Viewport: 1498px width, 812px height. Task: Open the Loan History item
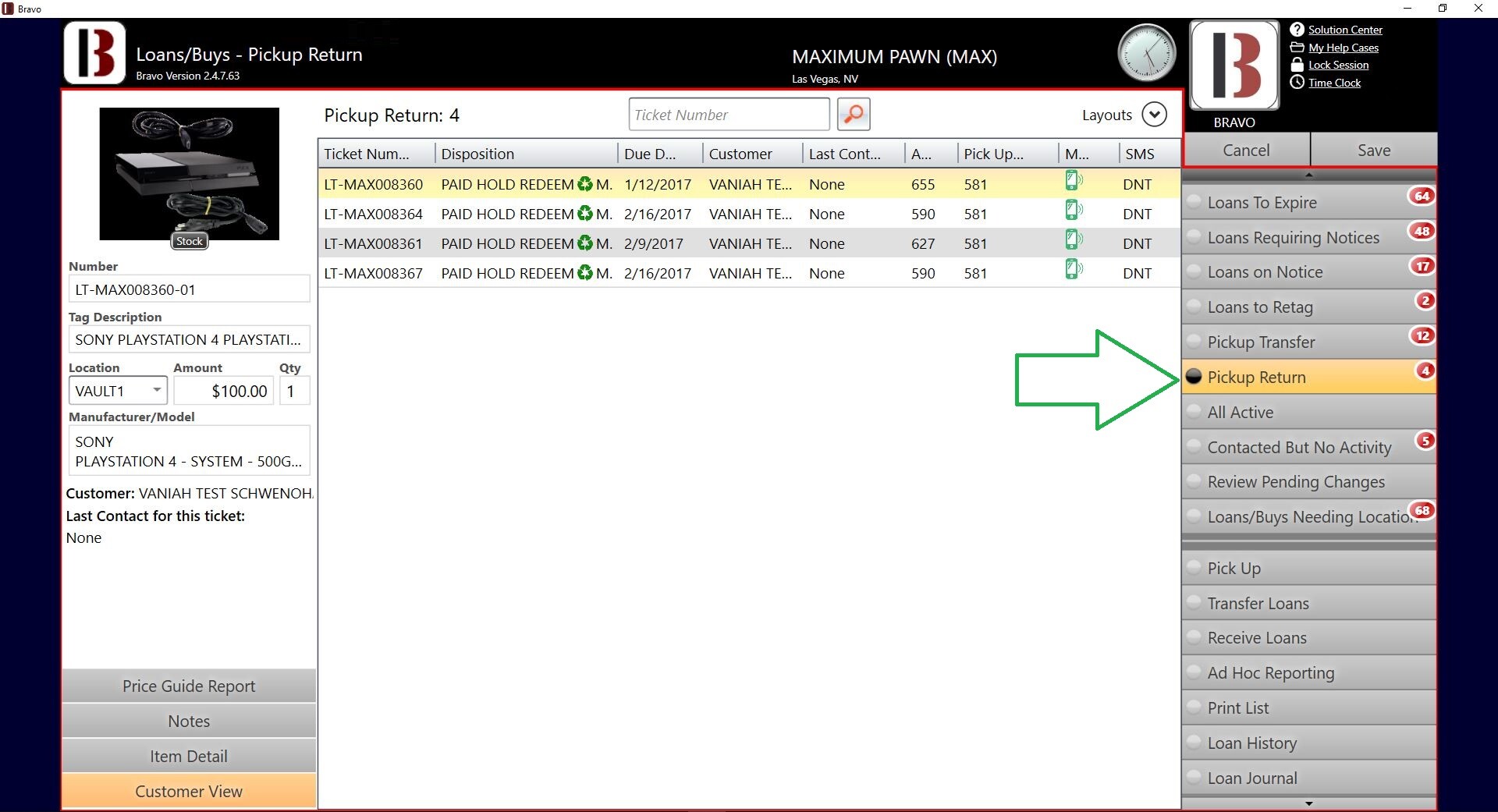(x=1309, y=743)
